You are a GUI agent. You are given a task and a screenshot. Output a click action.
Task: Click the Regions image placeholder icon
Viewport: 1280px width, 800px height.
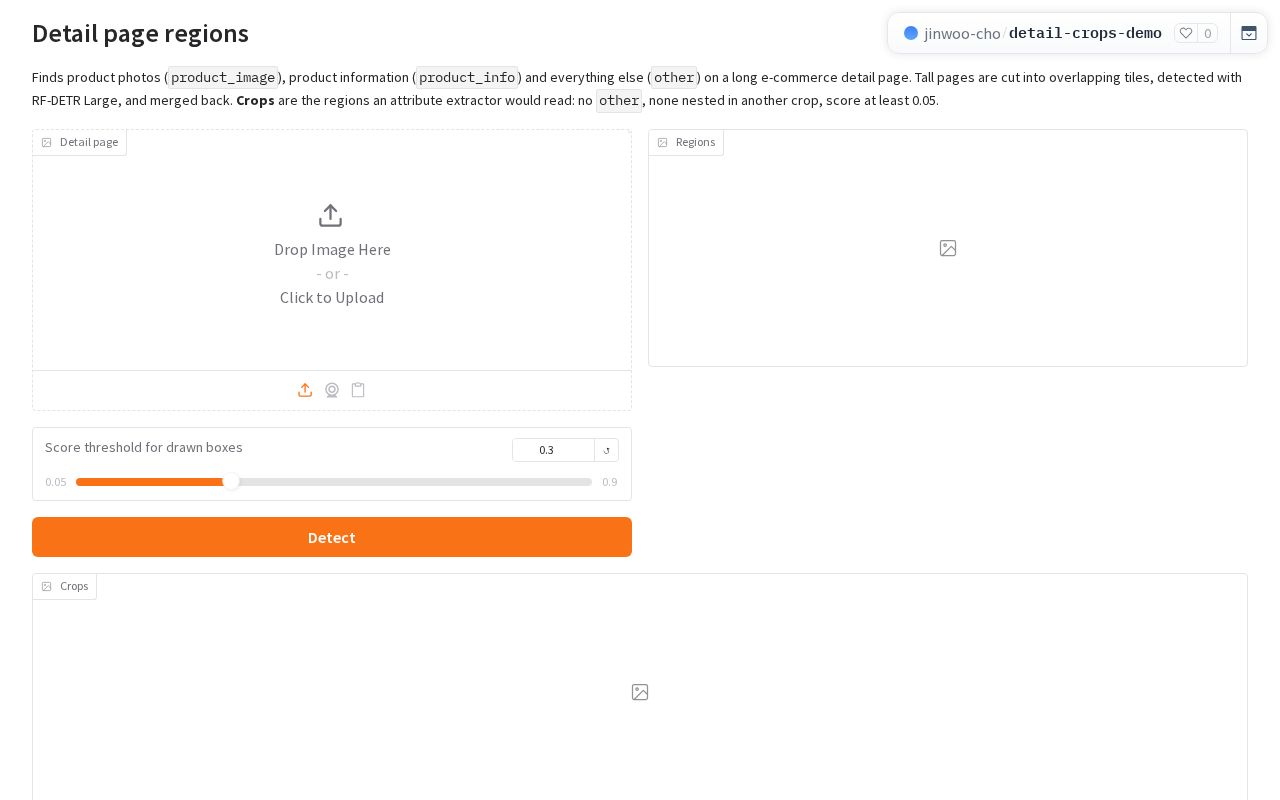[948, 248]
